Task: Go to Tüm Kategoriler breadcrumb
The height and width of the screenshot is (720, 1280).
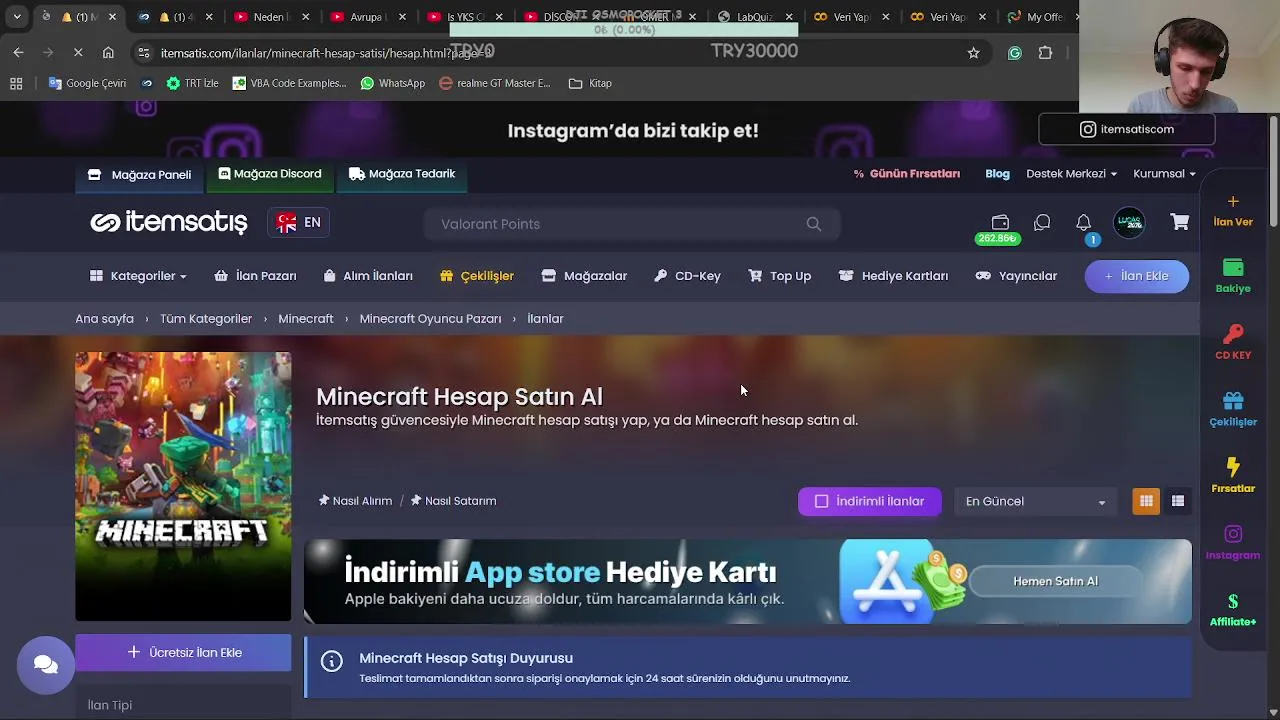Action: [x=206, y=318]
